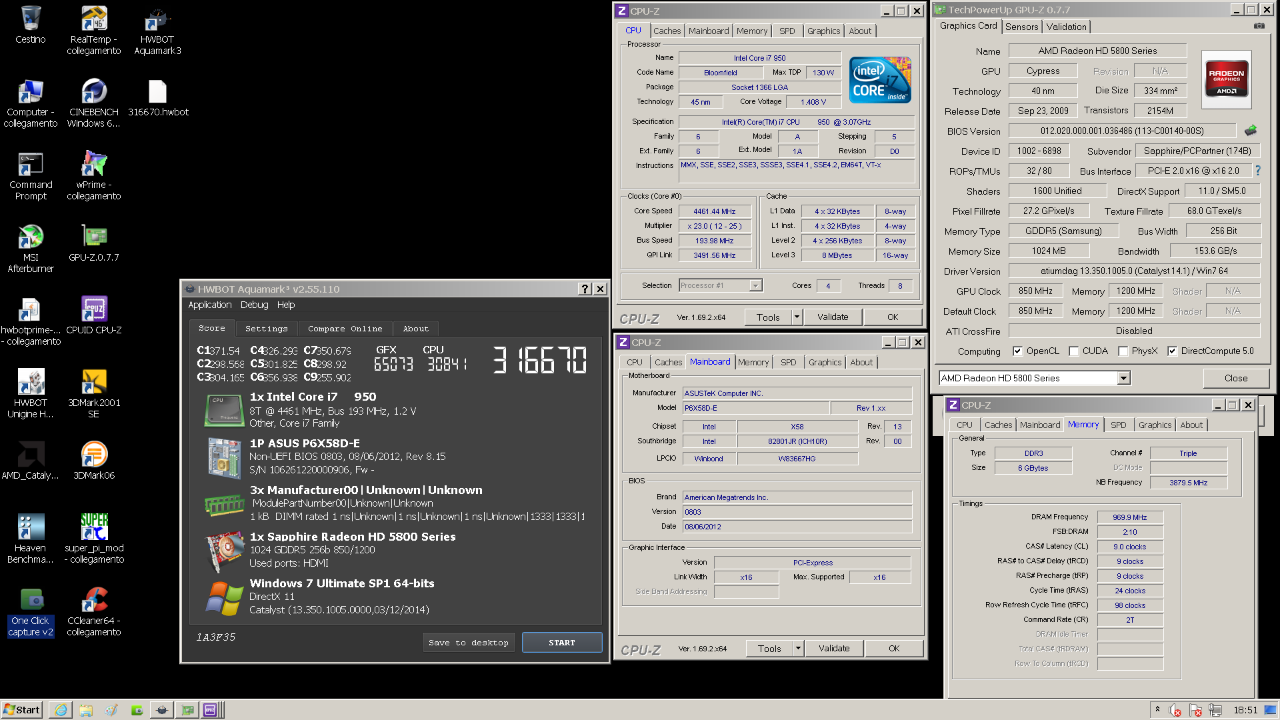Click Save to desktop button in Aquamark
Screen dimensions: 1280x720
tap(468, 643)
